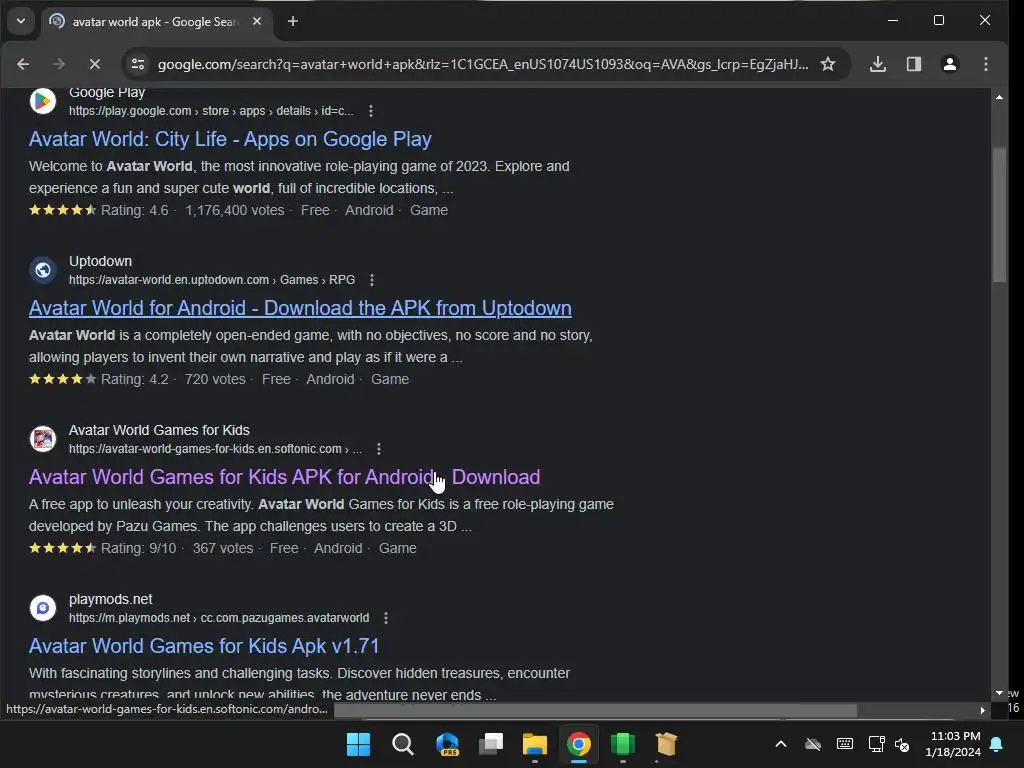Click the softonic.com breadcrumb URL
1024x768 pixels.
click(x=216, y=449)
